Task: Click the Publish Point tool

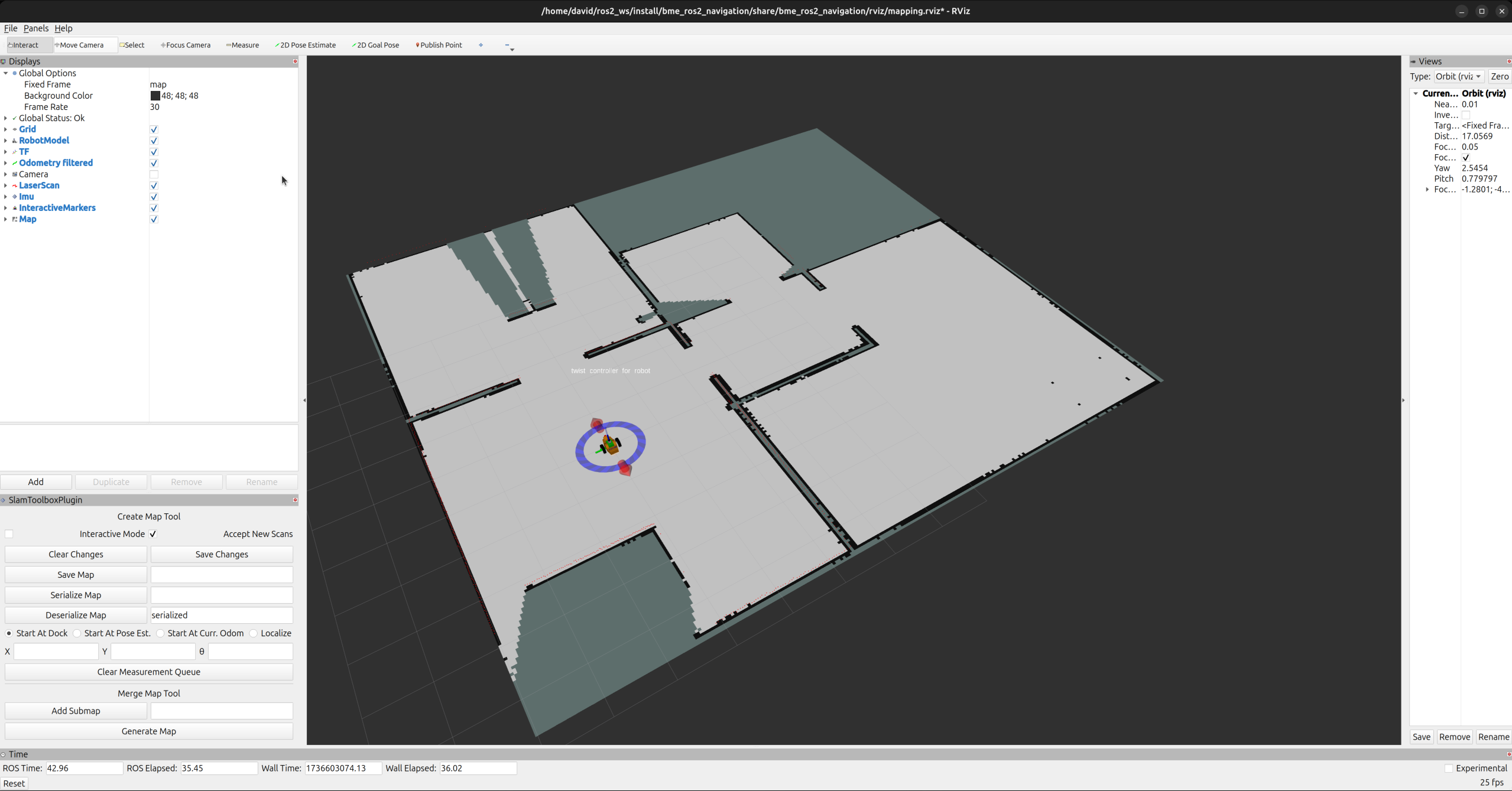Action: (x=439, y=45)
